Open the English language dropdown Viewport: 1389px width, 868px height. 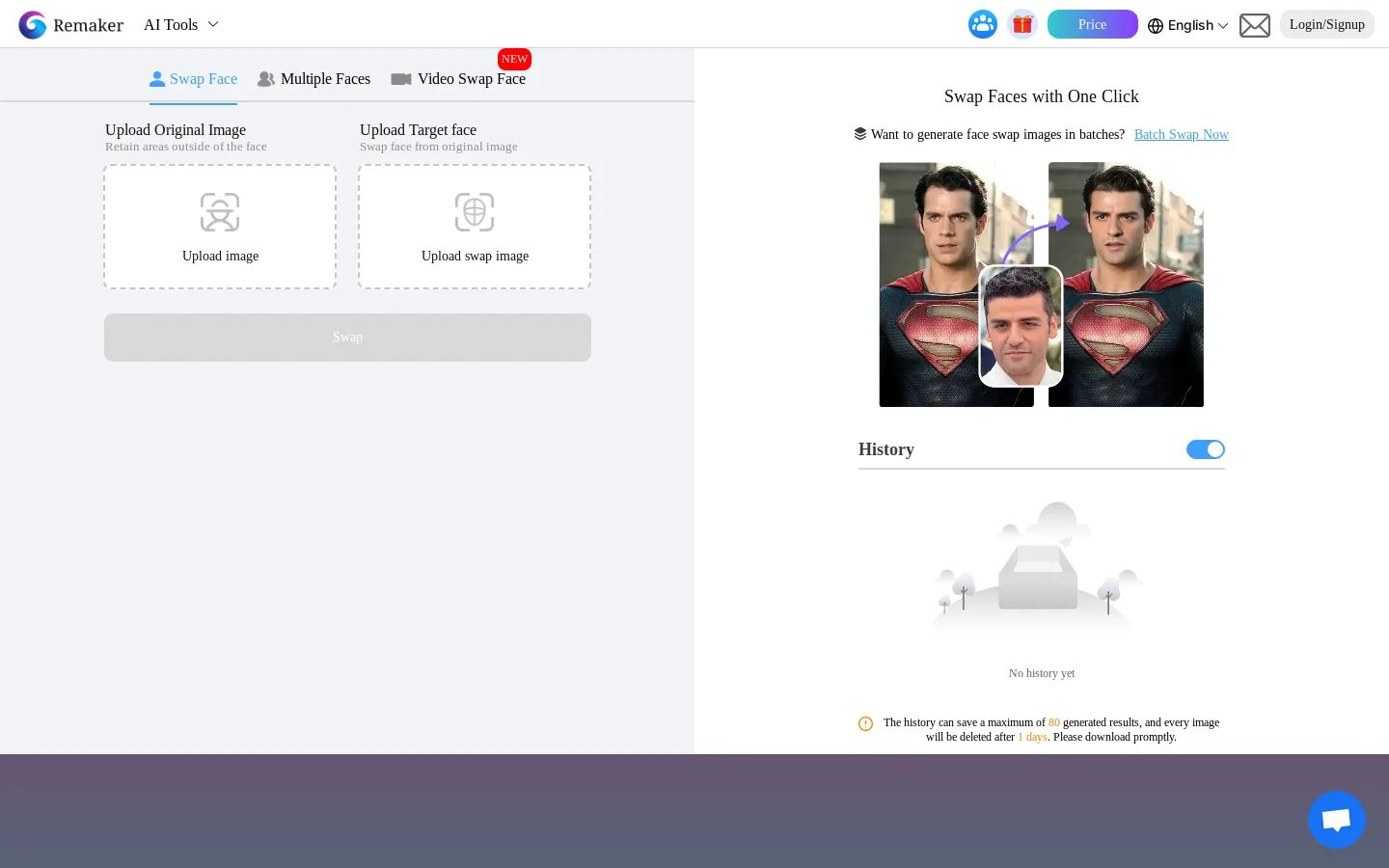pyautogui.click(x=1189, y=26)
